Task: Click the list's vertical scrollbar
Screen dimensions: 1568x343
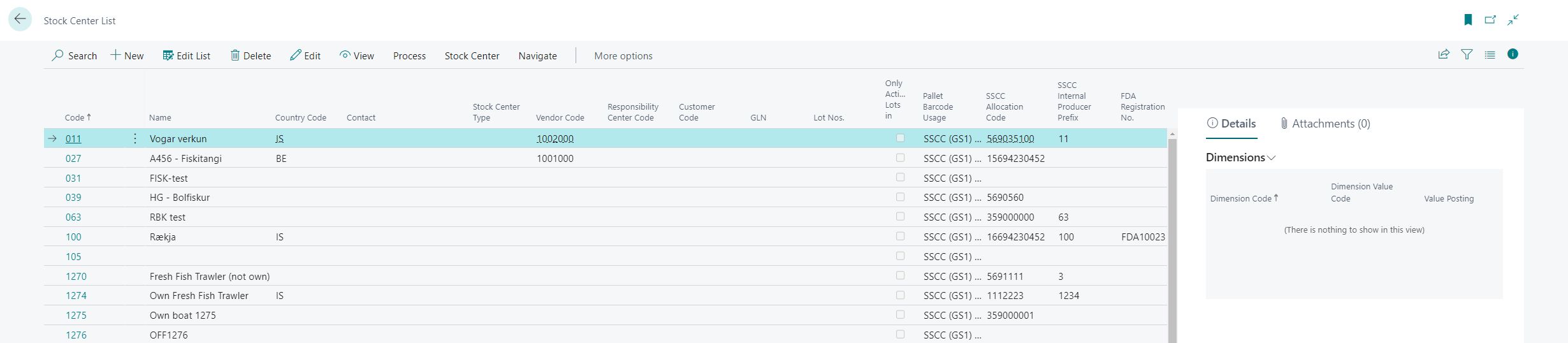Action: [x=1172, y=242]
